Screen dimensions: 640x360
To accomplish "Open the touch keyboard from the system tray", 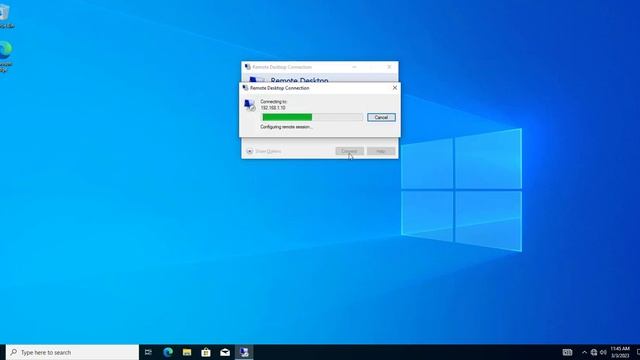I will (x=567, y=352).
